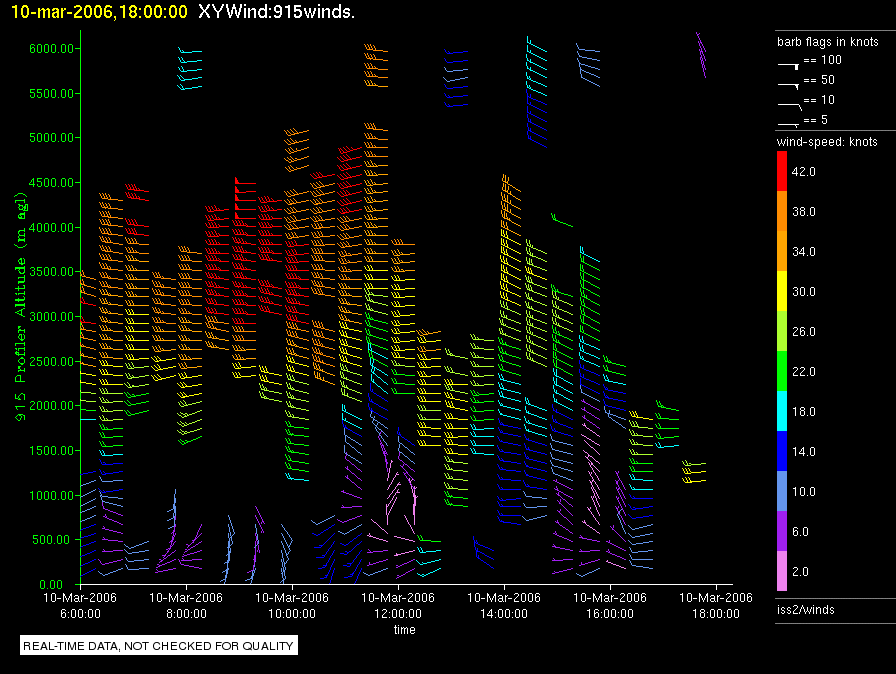The width and height of the screenshot is (896, 674).
Task: Select the pink 2.0 knots color band
Action: coord(782,571)
